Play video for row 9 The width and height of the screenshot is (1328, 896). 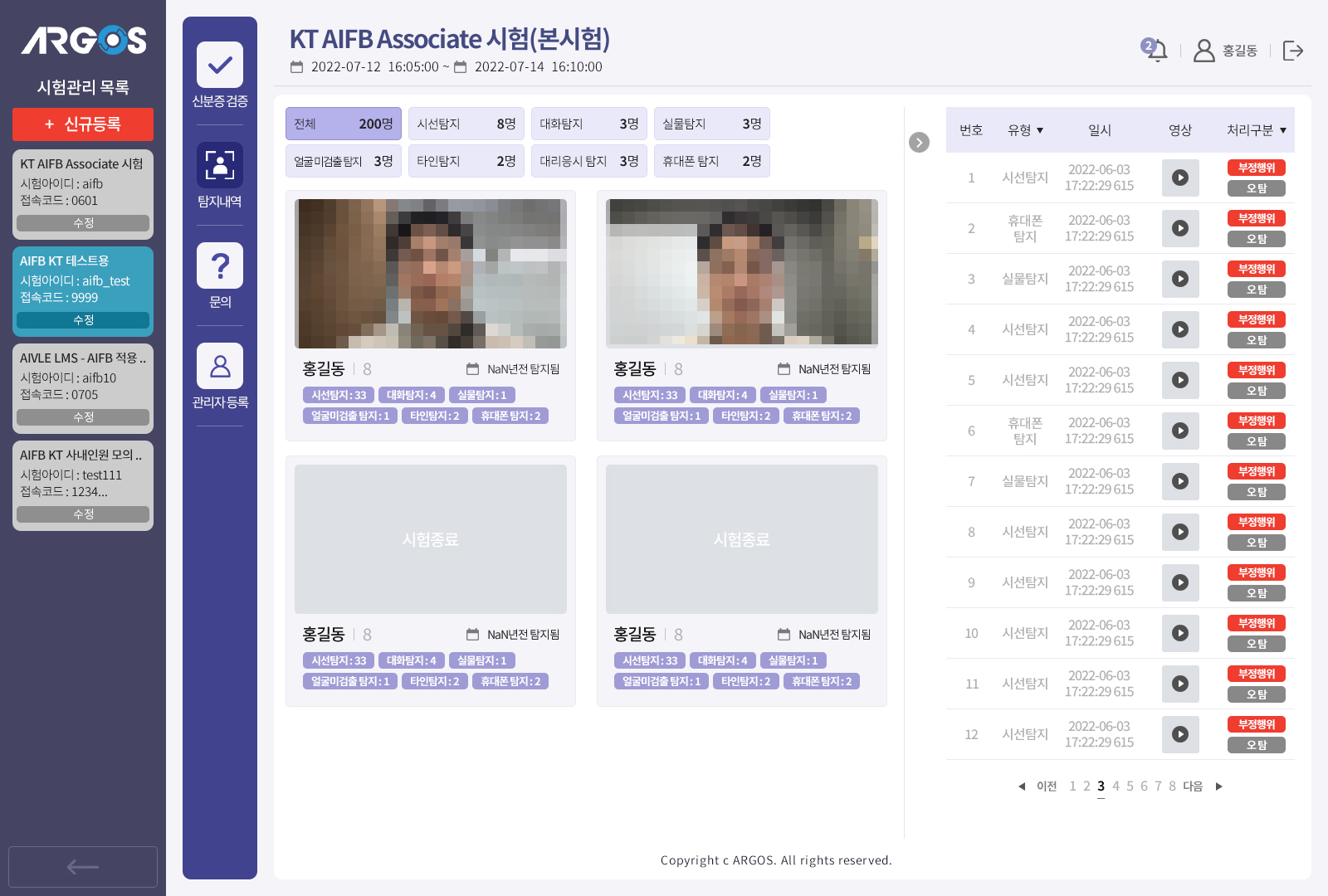(1180, 582)
